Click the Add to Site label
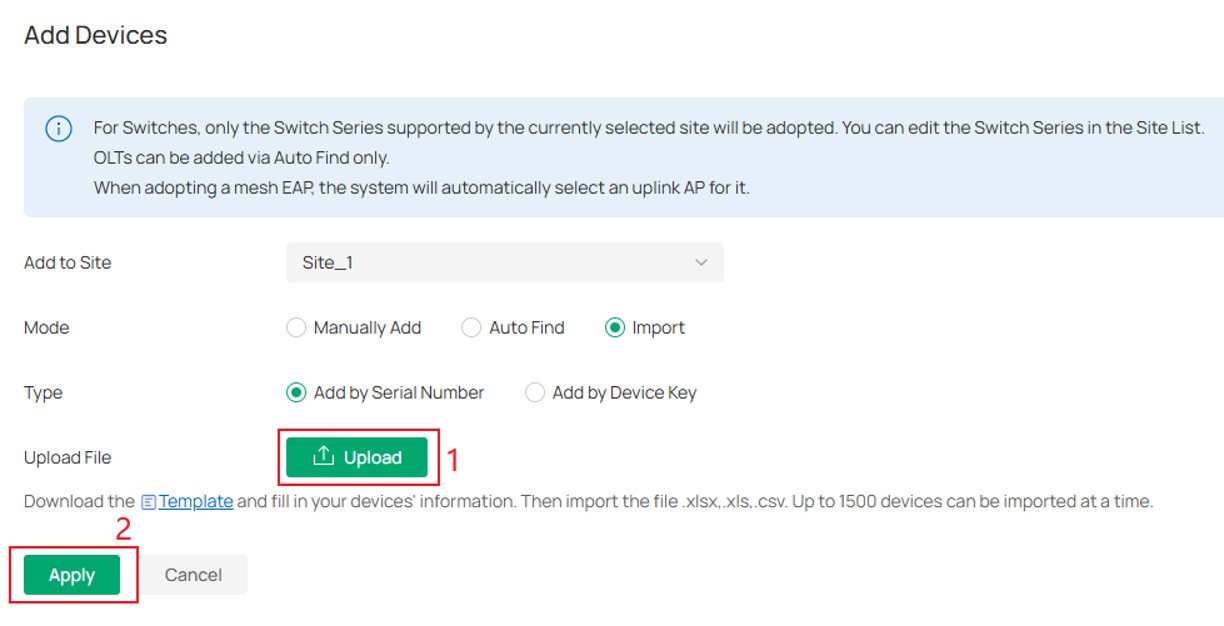Image resolution: width=1224 pixels, height=626 pixels. 68,263
